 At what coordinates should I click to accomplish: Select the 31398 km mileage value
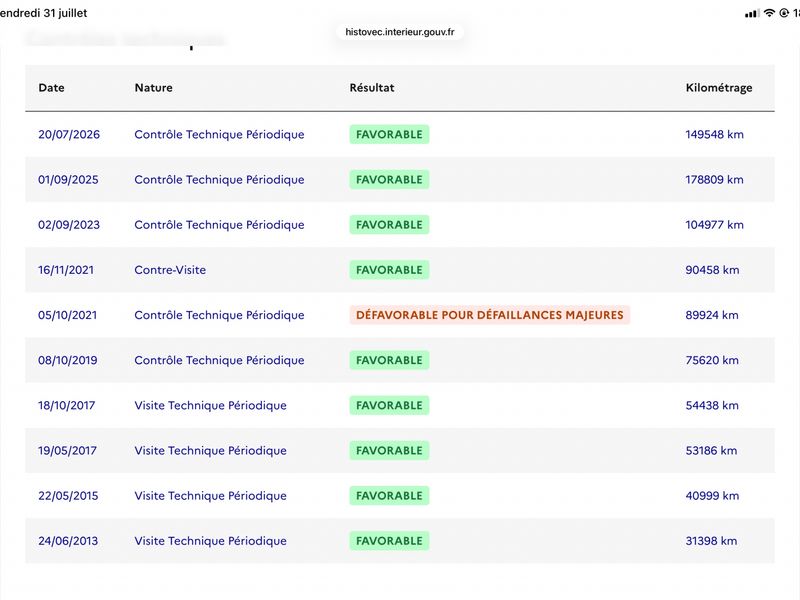point(711,541)
